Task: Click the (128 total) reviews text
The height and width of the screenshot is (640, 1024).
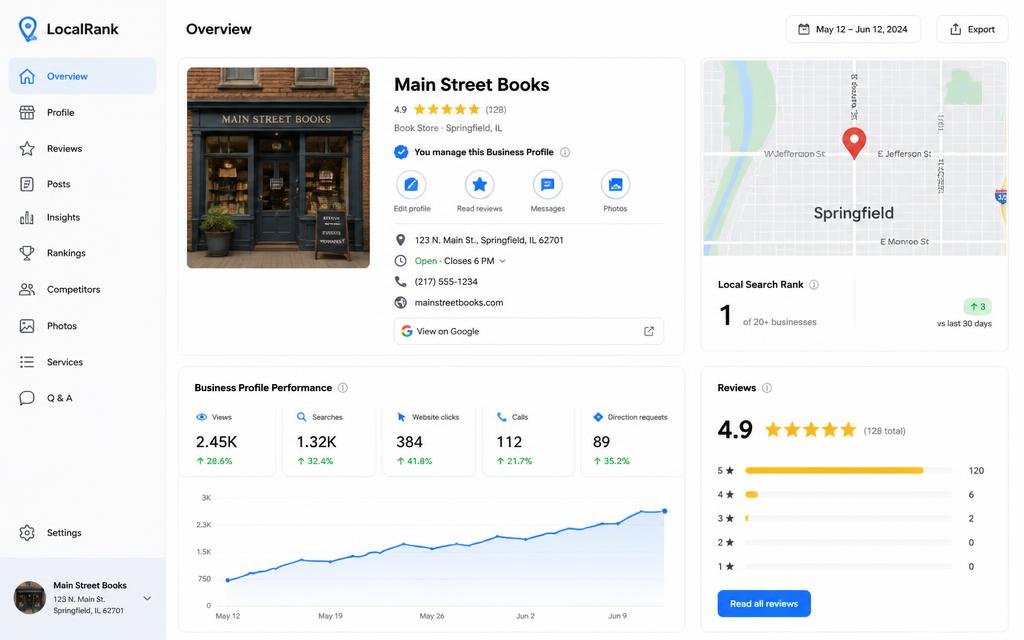Action: pos(884,431)
